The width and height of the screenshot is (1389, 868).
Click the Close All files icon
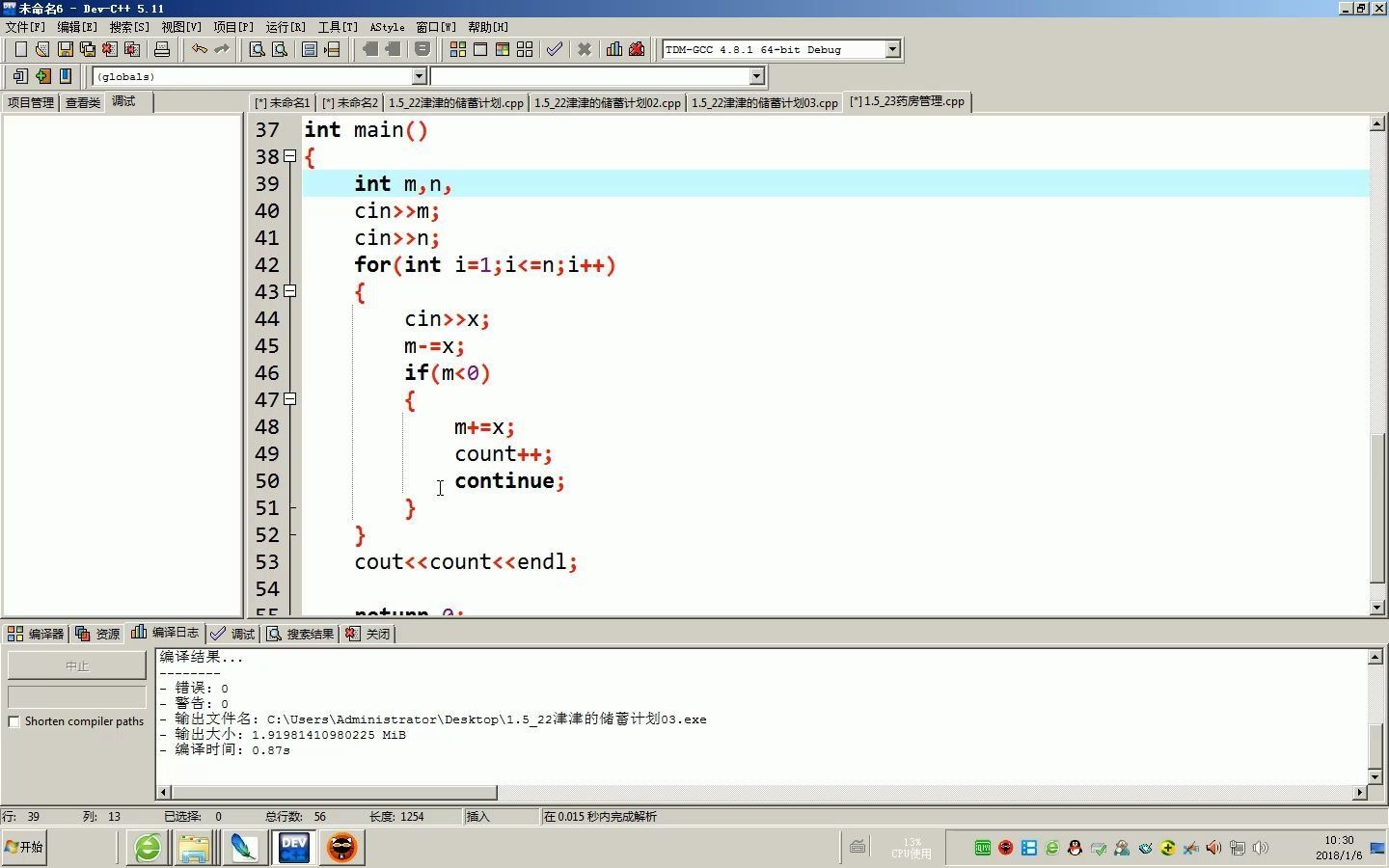pyautogui.click(x=133, y=49)
